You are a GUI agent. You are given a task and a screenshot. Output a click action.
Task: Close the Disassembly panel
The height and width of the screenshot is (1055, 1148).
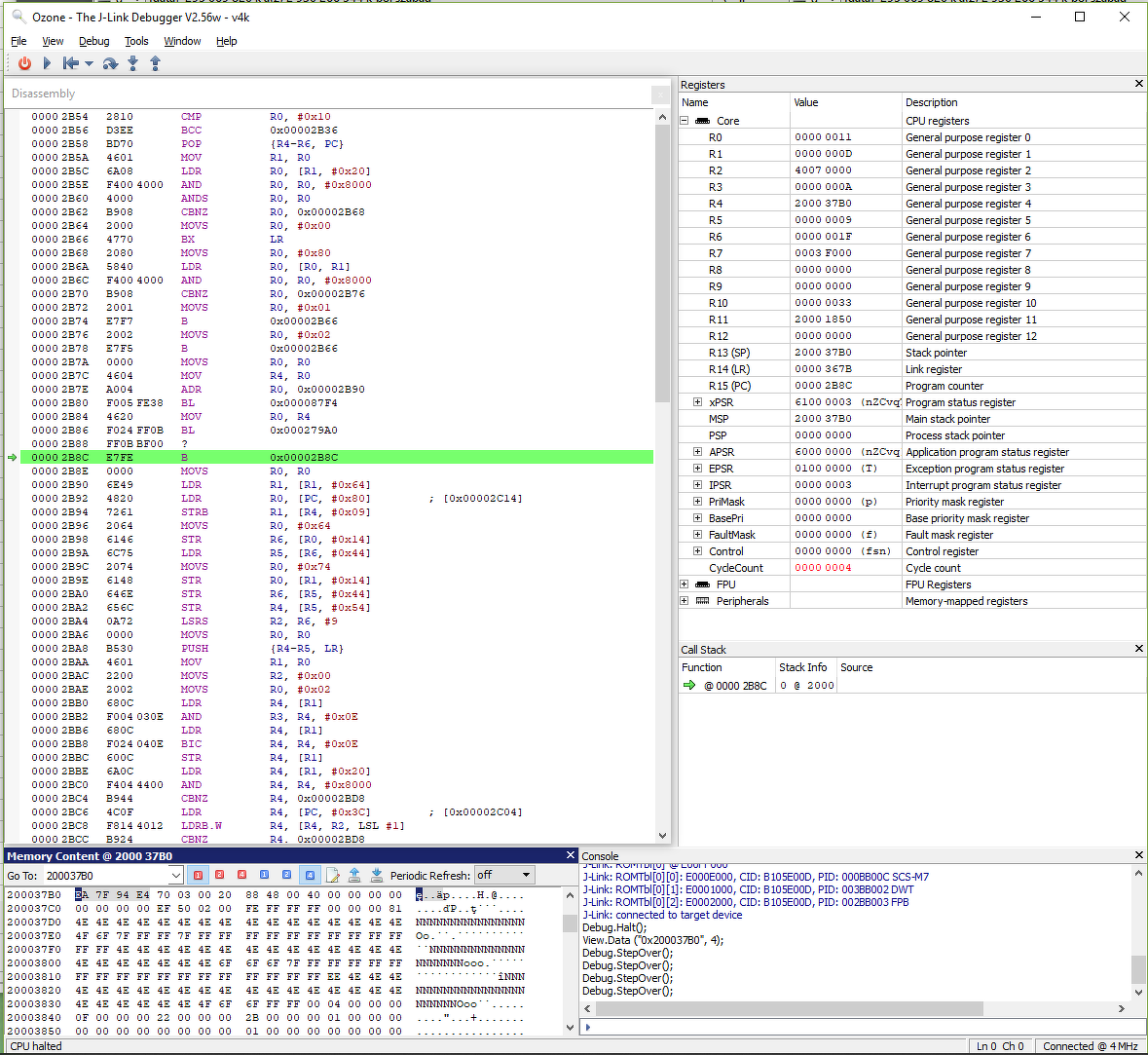click(659, 94)
